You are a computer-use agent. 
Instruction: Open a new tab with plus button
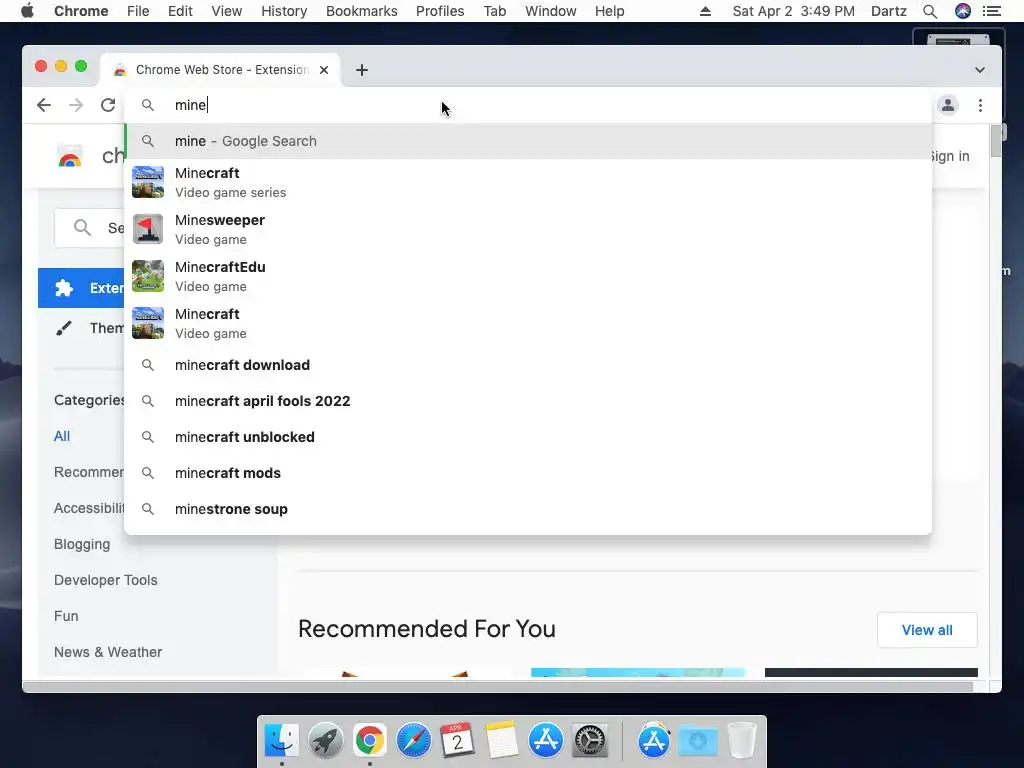pyautogui.click(x=362, y=70)
